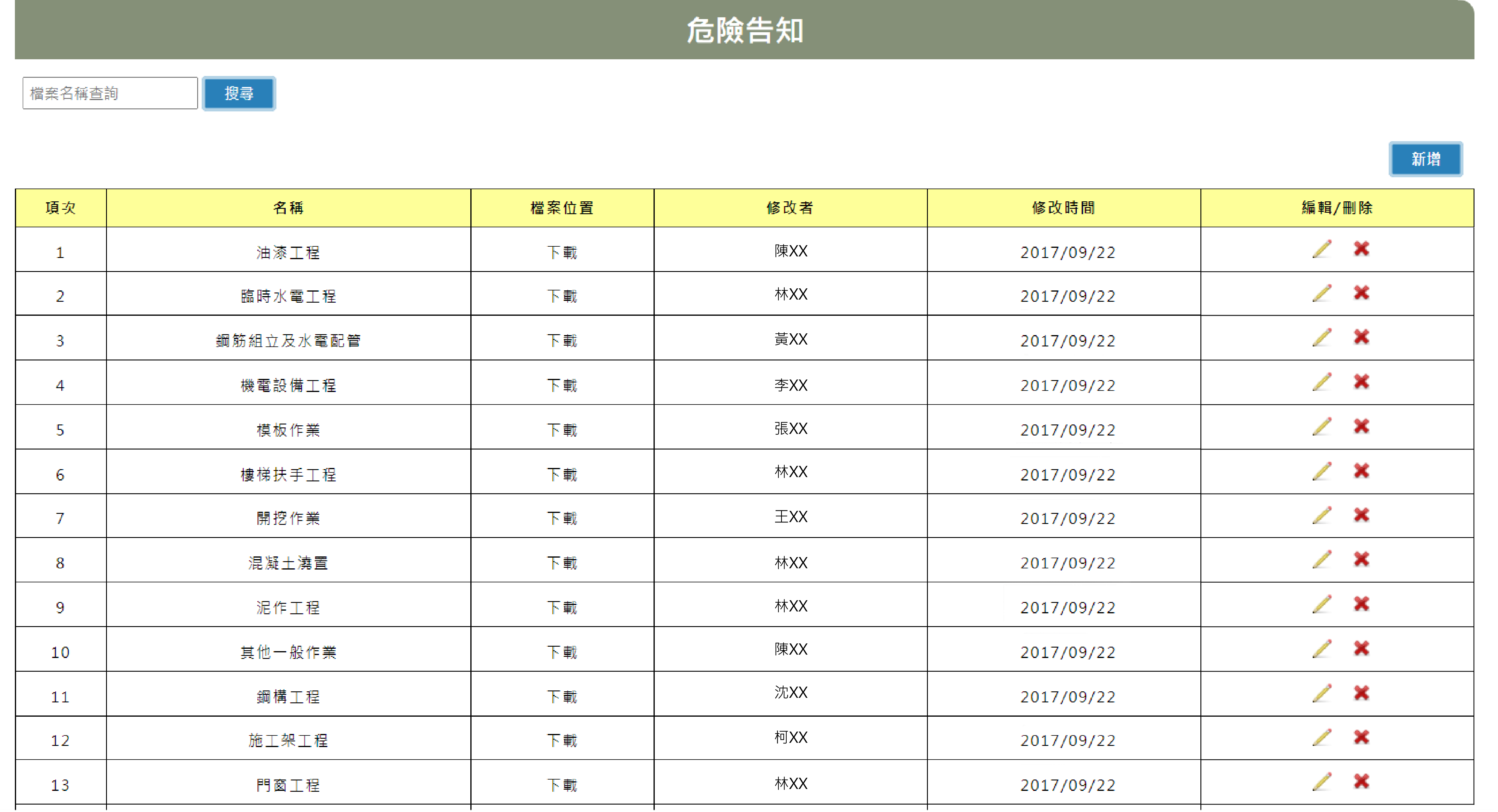Select modifier 王XX in row 7
Image resolution: width=1498 pixels, height=812 pixels.
point(790,517)
